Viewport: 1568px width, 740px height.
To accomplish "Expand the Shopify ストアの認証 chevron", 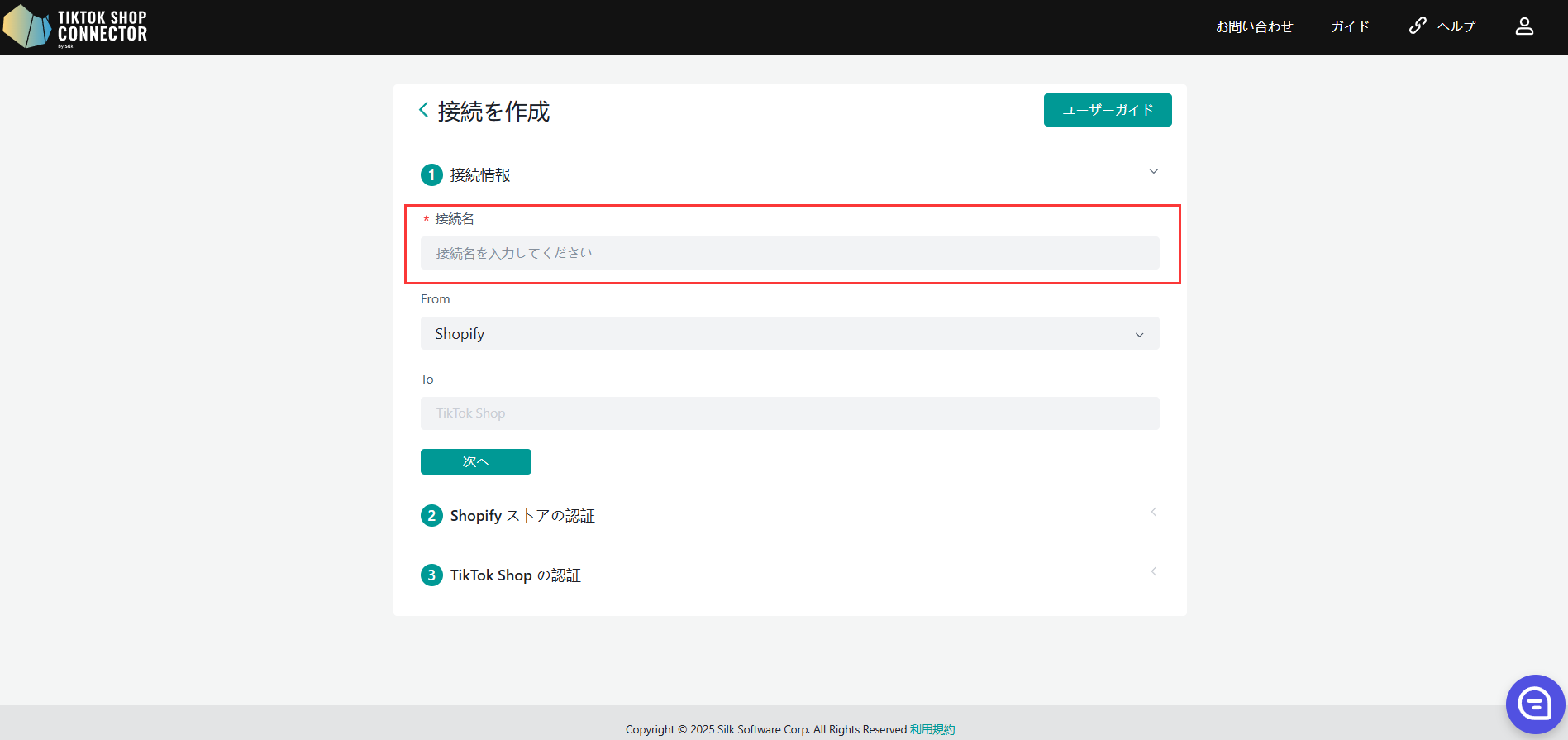I will coord(1154,512).
